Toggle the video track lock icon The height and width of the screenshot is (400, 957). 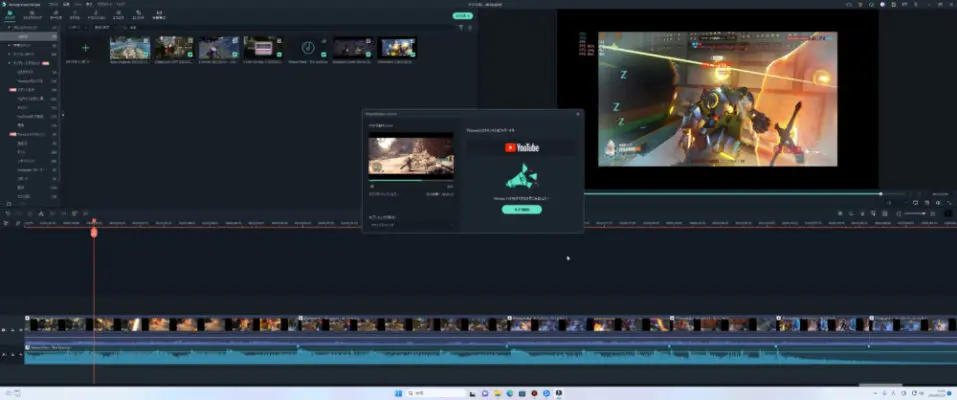click(x=13, y=330)
